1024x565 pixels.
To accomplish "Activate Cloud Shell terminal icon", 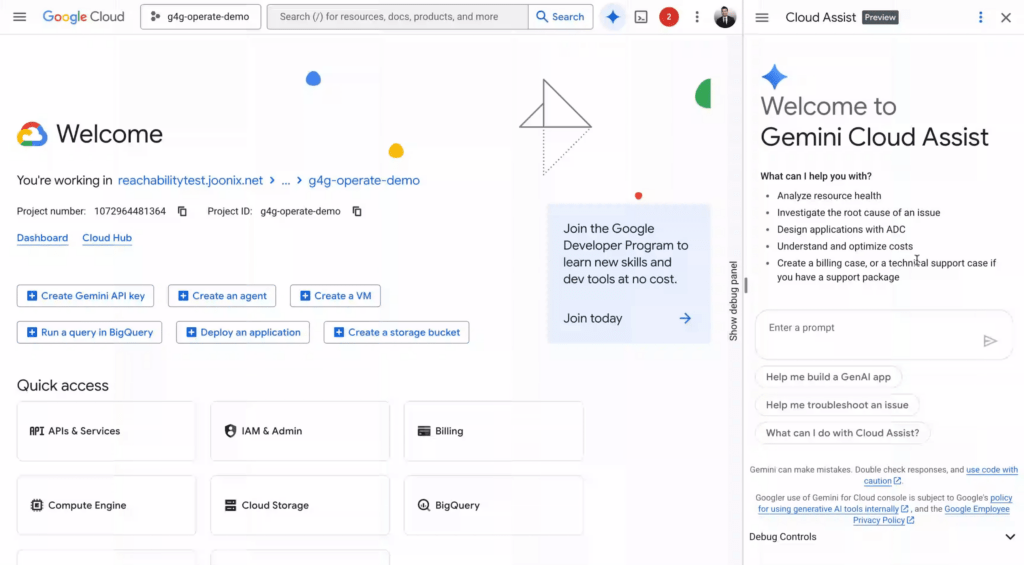I will point(641,17).
